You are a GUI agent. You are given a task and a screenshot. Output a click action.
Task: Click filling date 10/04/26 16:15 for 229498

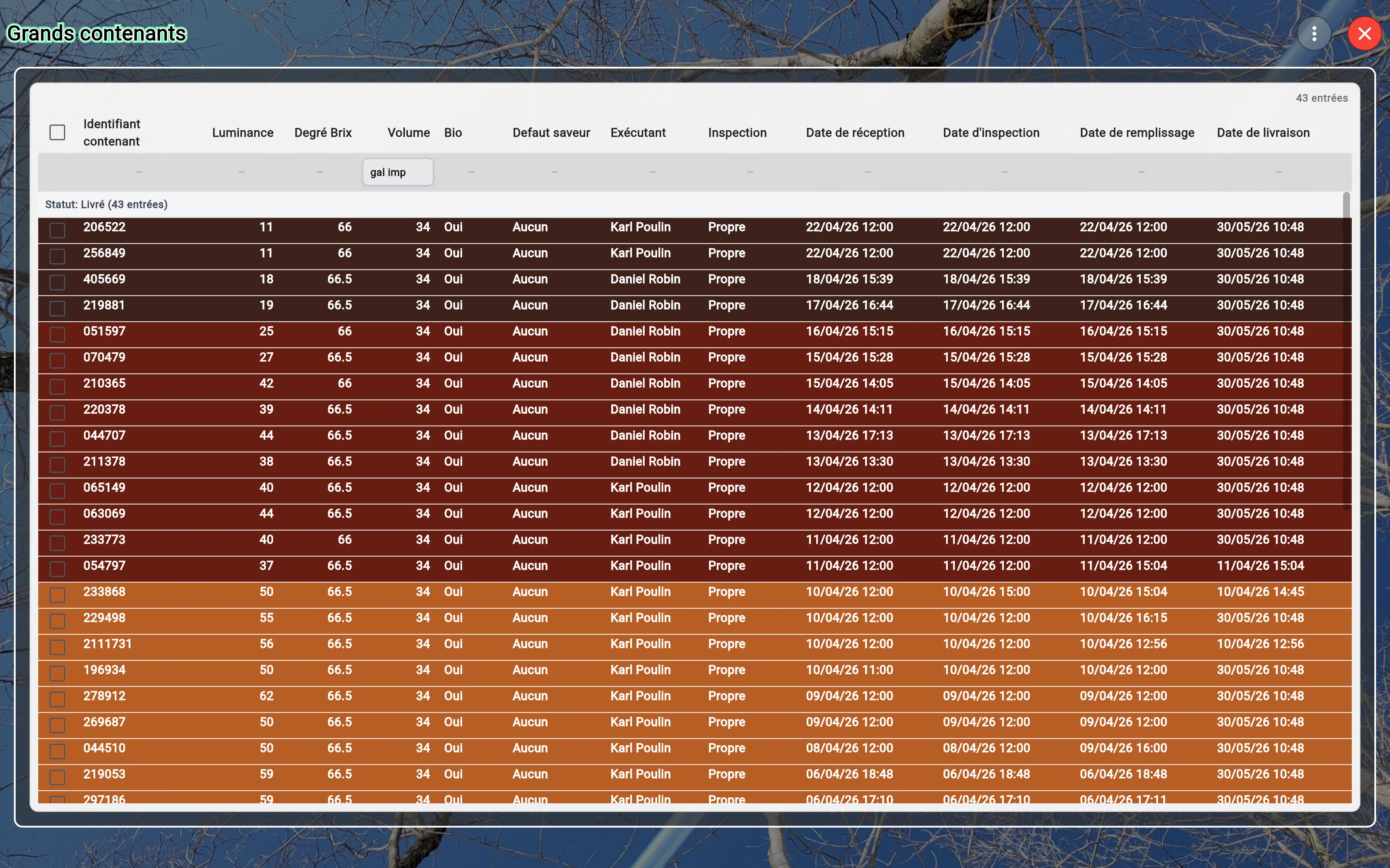click(1123, 618)
